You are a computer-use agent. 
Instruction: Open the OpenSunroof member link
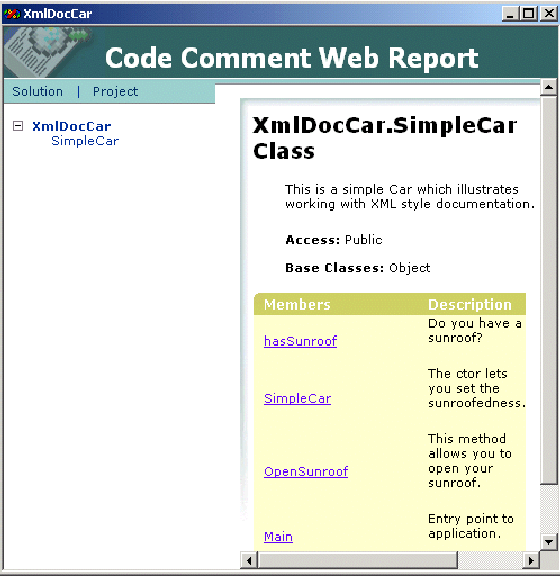point(306,471)
